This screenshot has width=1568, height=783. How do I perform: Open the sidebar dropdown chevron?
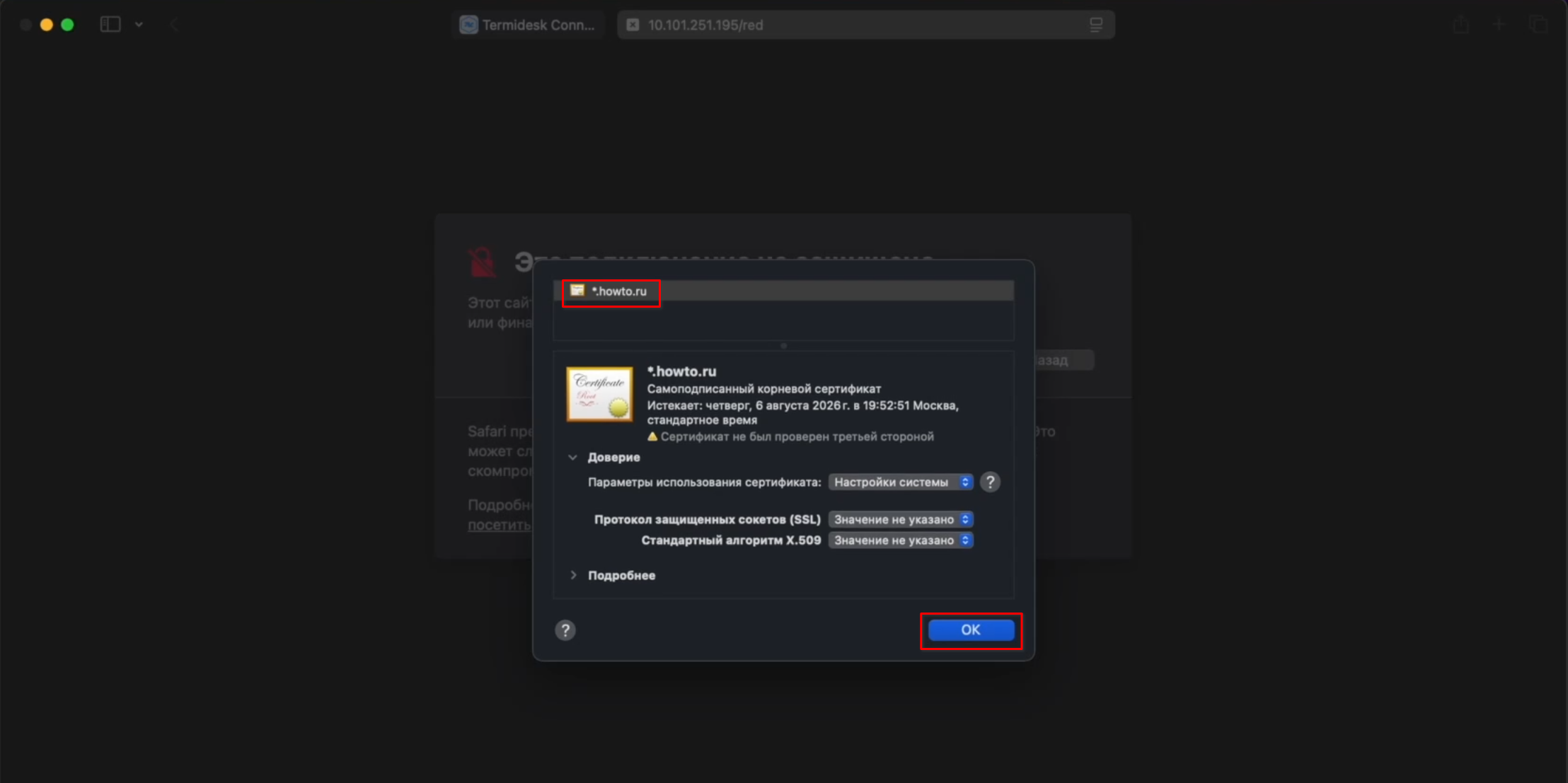(x=139, y=25)
